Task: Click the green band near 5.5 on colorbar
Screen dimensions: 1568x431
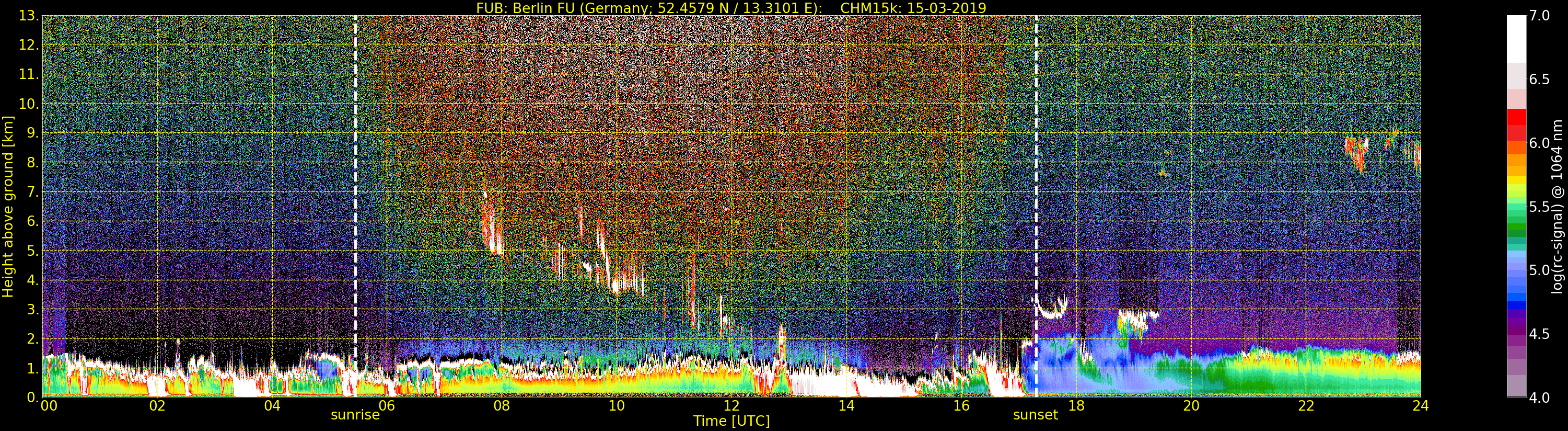Action: coord(1516,207)
